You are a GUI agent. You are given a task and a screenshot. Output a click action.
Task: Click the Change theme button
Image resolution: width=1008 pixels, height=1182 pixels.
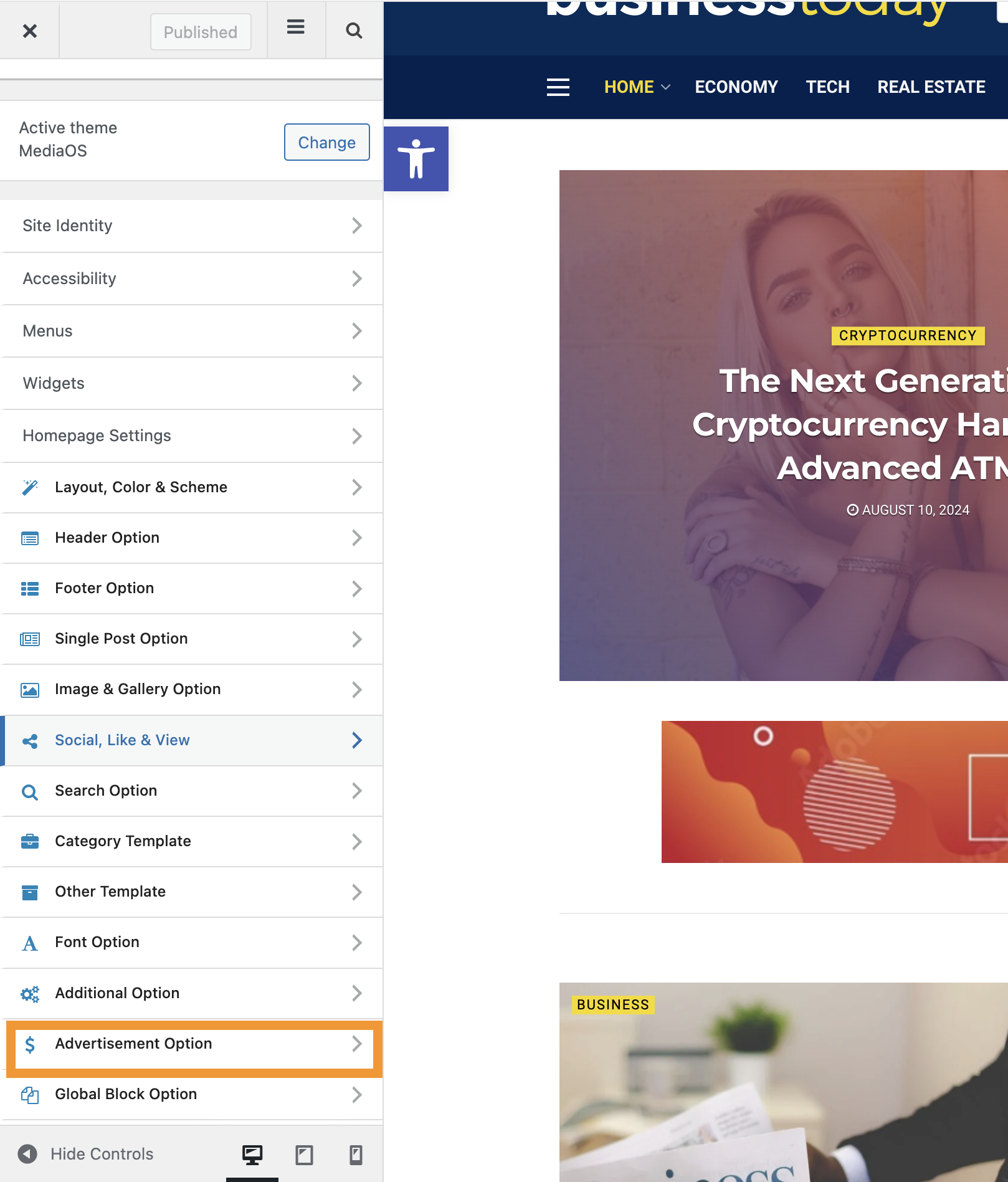pos(327,142)
